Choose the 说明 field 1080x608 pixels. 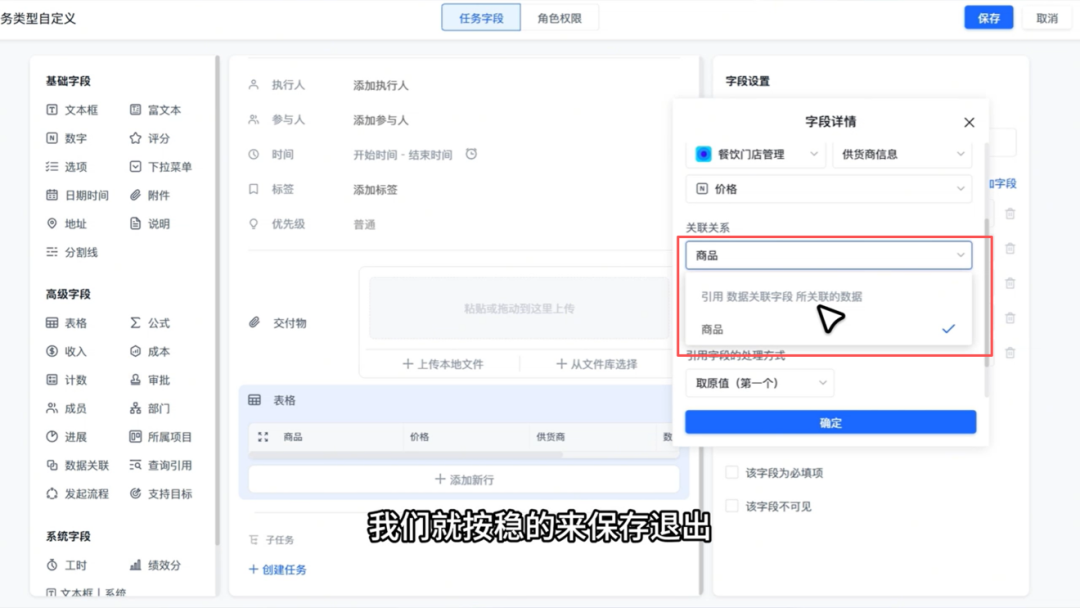point(150,224)
